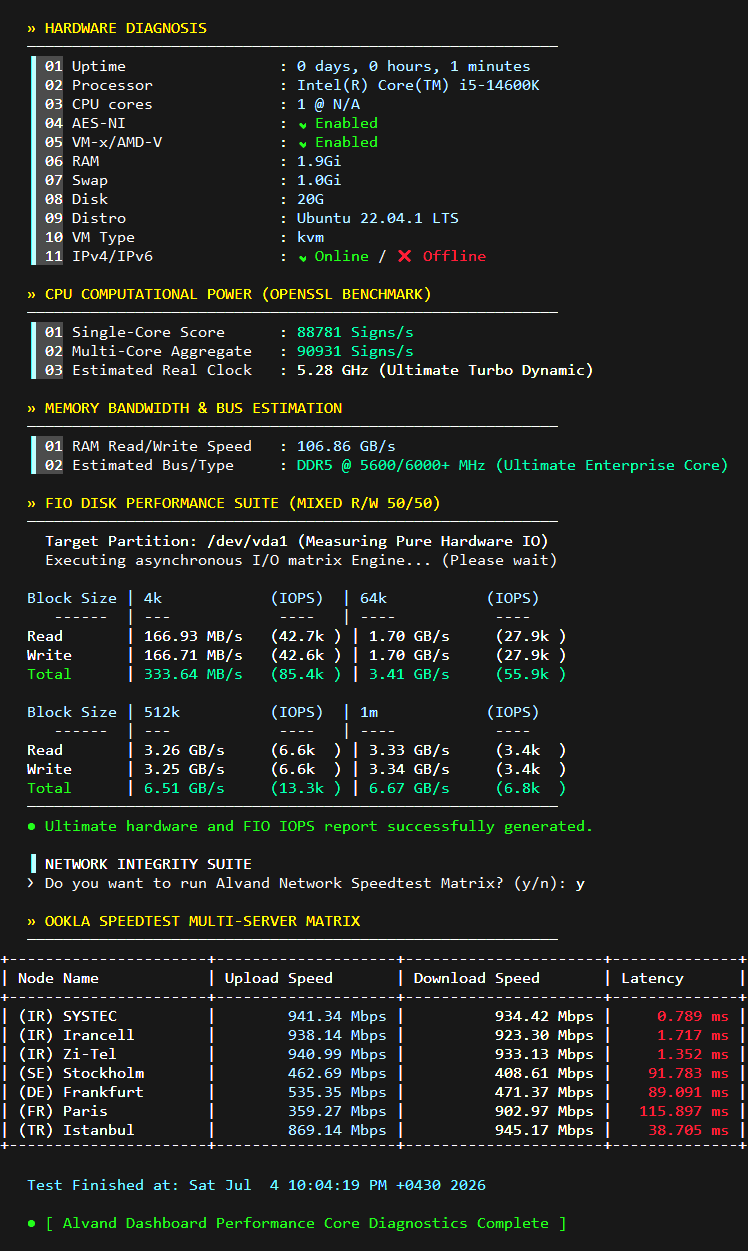748x1251 pixels.
Task: Click the red Offline IPv6 status
Action: (x=454, y=256)
